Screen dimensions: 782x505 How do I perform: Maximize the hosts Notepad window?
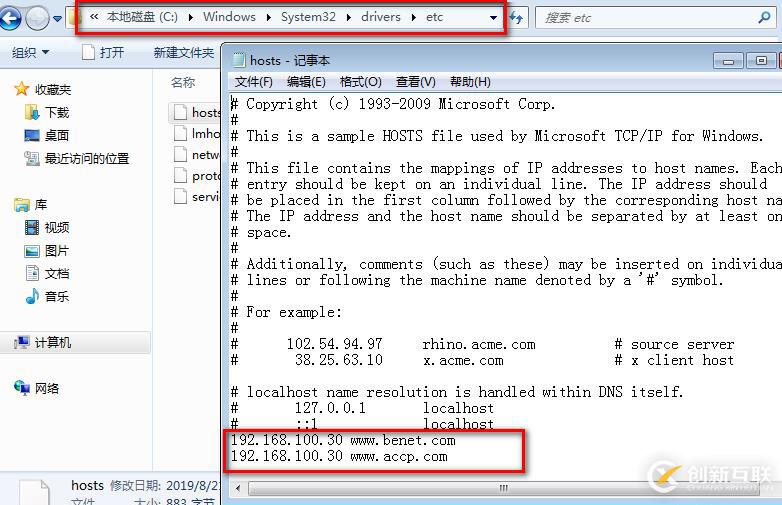761,61
